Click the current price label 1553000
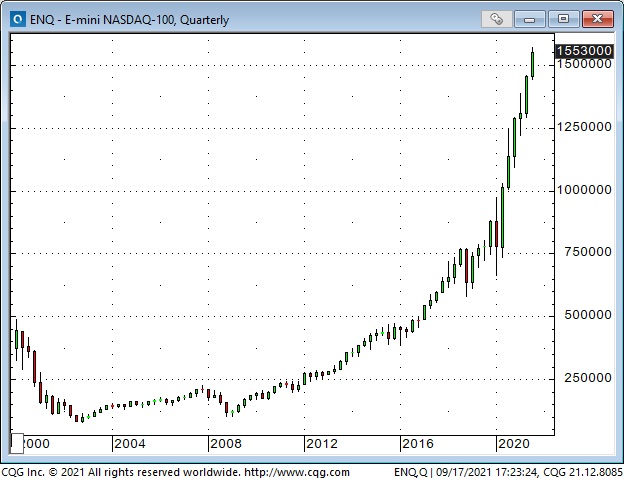The height and width of the screenshot is (480, 624). [x=584, y=51]
